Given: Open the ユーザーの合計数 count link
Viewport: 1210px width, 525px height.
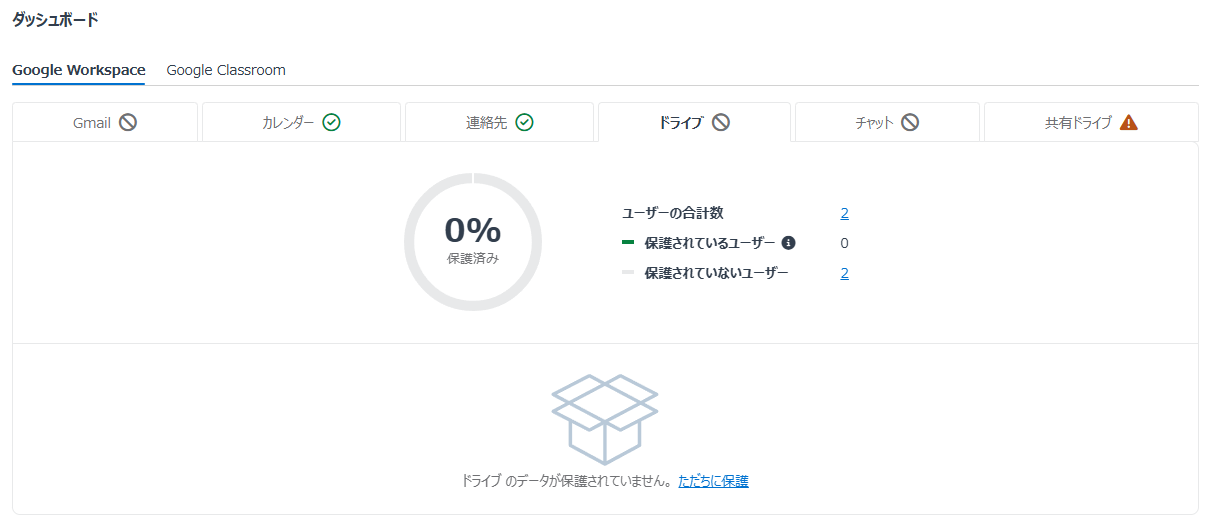Looking at the screenshot, I should click(844, 213).
